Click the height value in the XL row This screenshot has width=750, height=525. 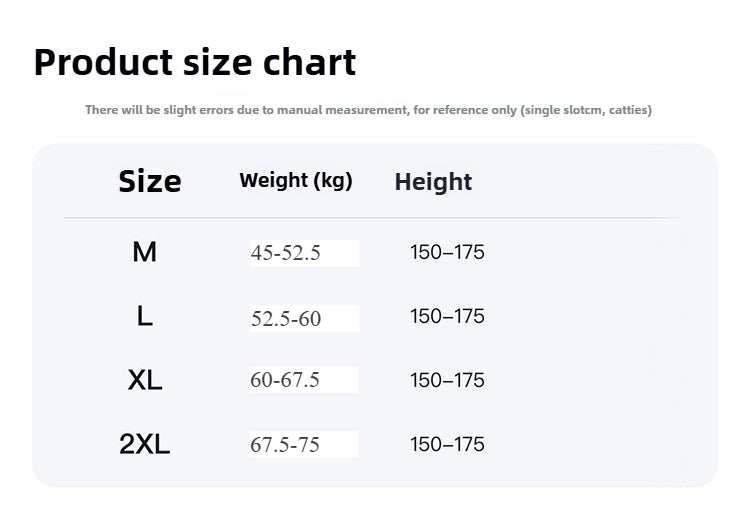pyautogui.click(x=447, y=380)
